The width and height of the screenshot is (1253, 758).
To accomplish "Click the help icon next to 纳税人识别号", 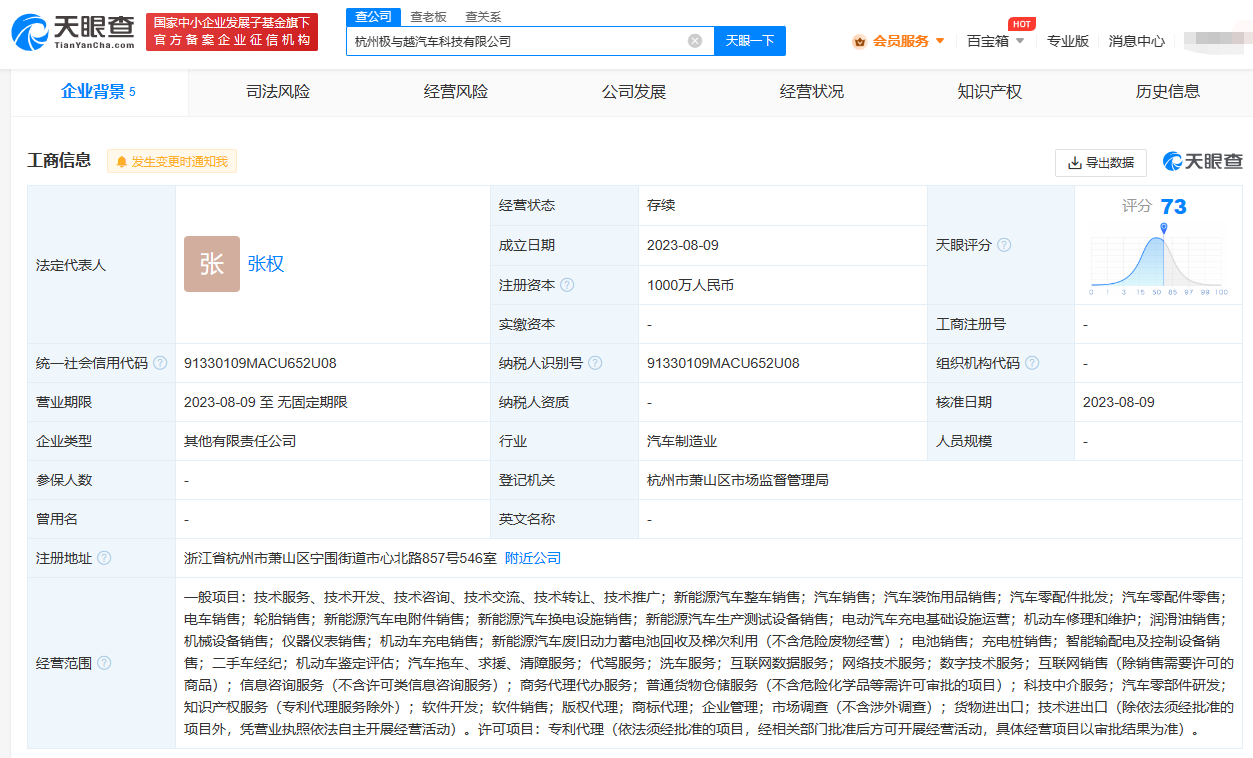I will 595,363.
